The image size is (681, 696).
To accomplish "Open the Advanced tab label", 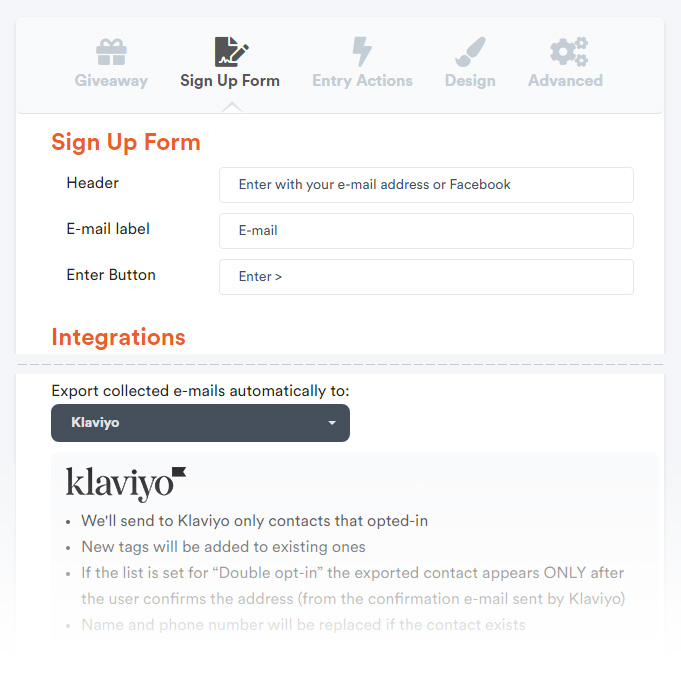I will [x=565, y=80].
